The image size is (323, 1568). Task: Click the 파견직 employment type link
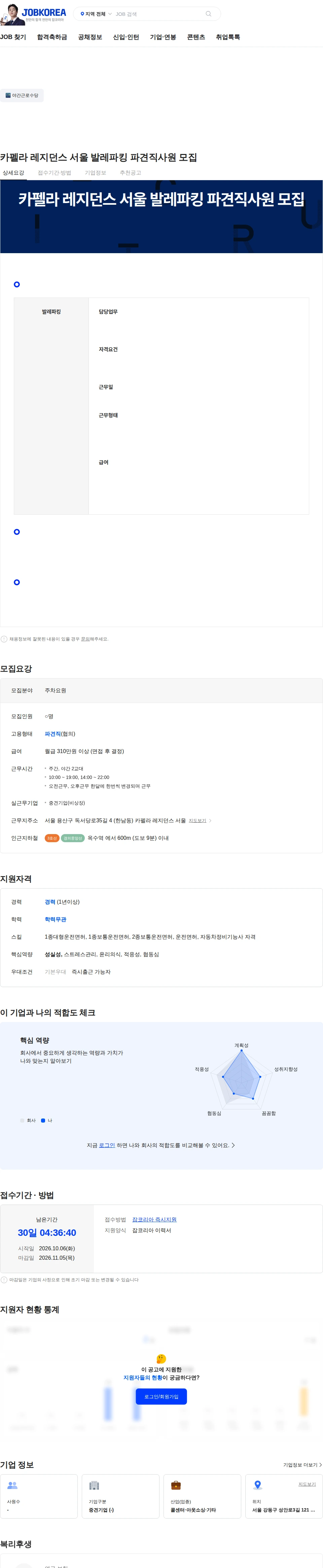coord(52,734)
